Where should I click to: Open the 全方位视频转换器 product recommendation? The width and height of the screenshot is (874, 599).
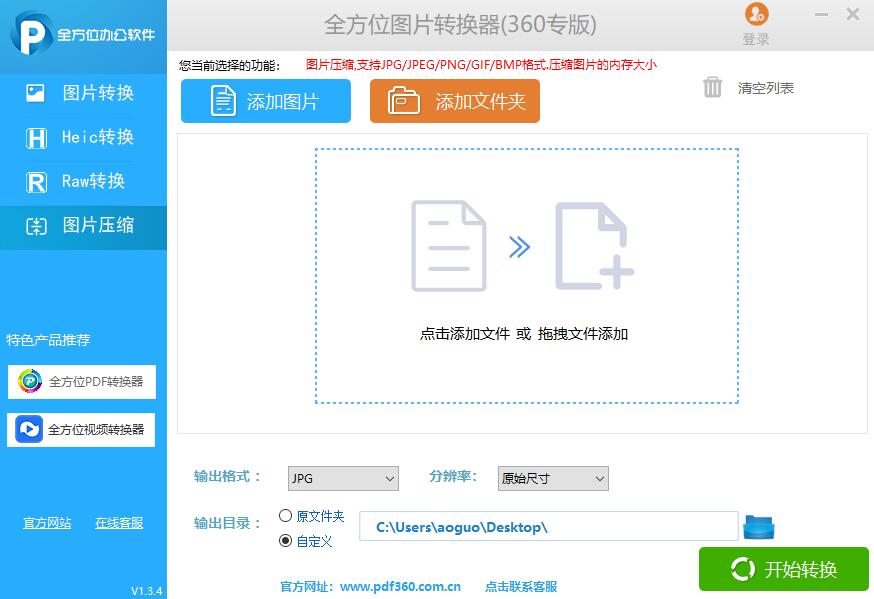81,430
